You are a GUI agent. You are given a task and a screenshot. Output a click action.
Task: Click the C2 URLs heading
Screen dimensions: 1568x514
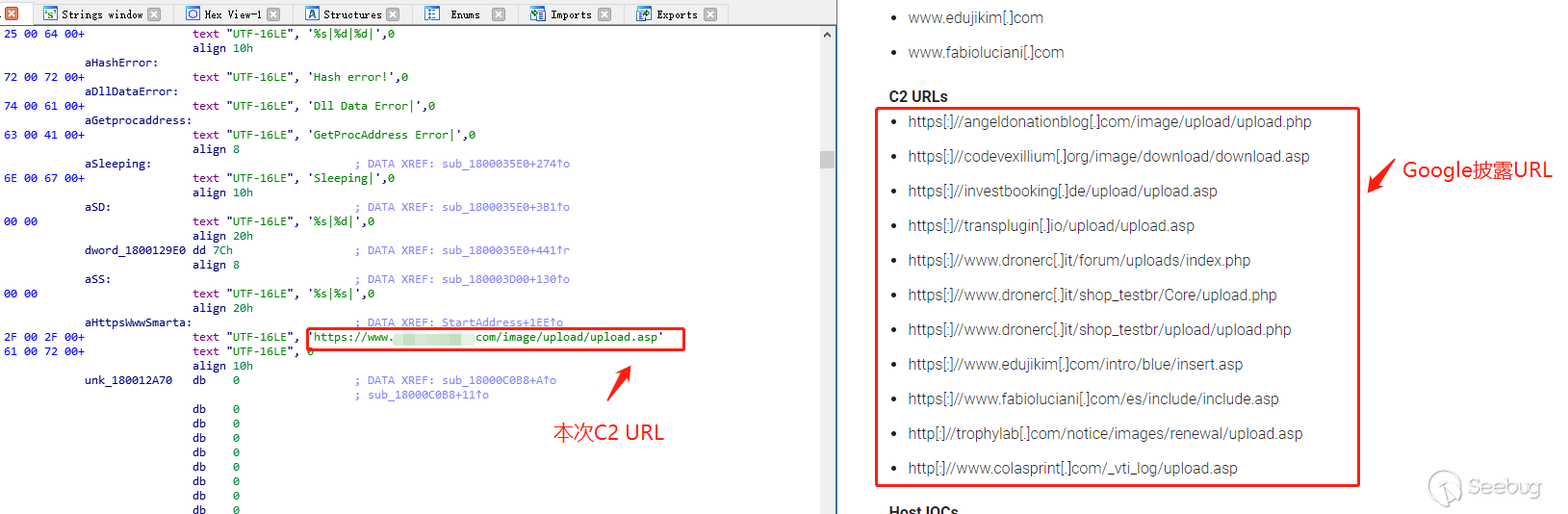[918, 96]
